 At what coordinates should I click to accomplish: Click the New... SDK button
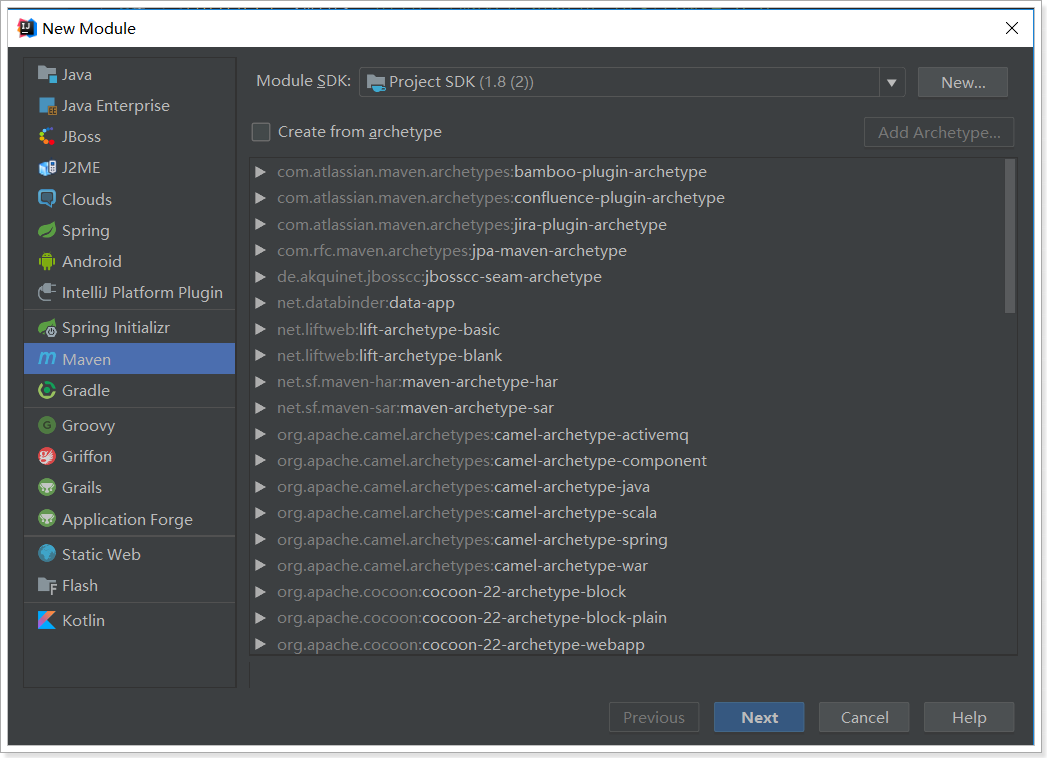coord(962,82)
